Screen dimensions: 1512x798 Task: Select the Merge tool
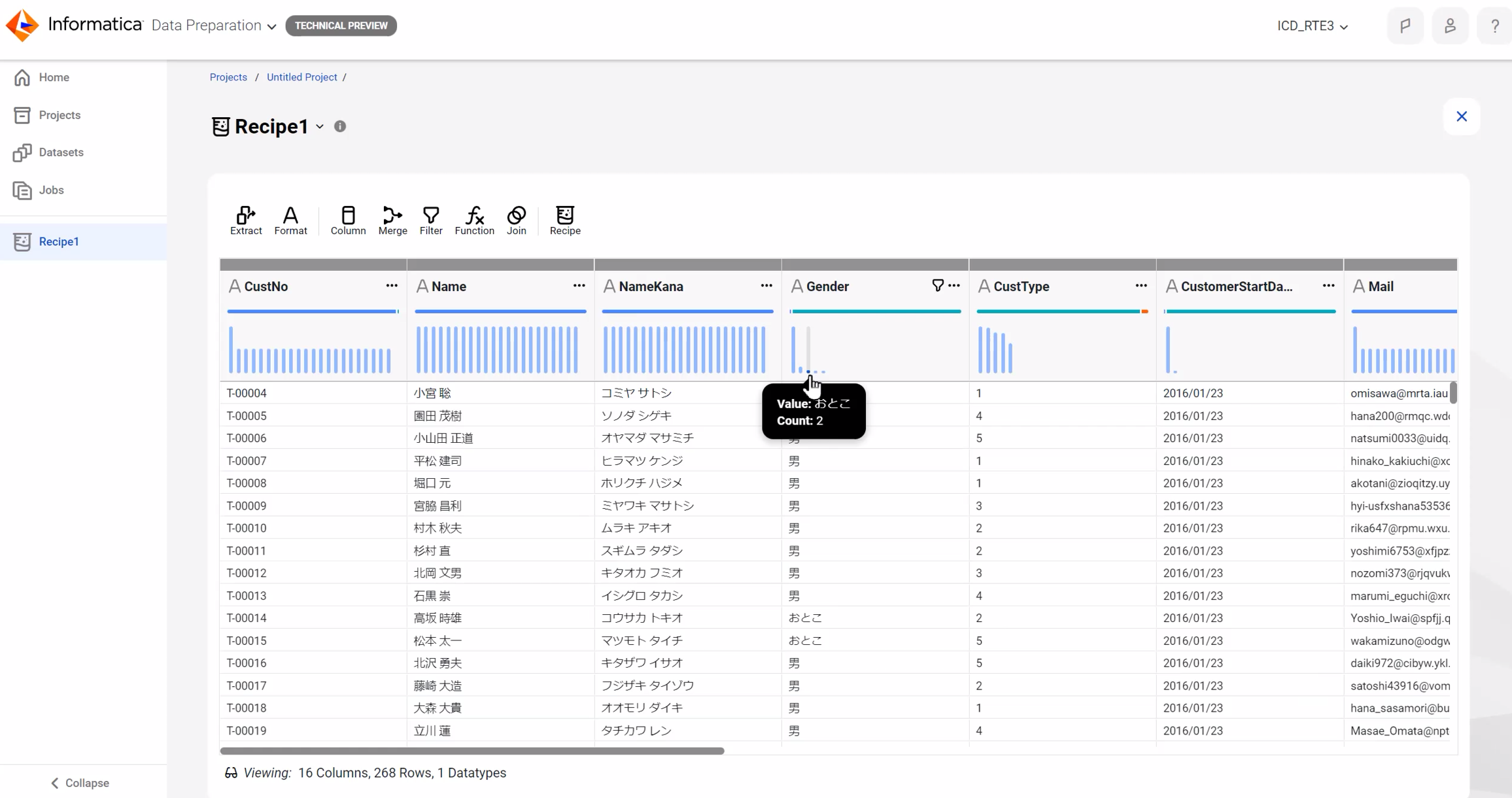392,220
